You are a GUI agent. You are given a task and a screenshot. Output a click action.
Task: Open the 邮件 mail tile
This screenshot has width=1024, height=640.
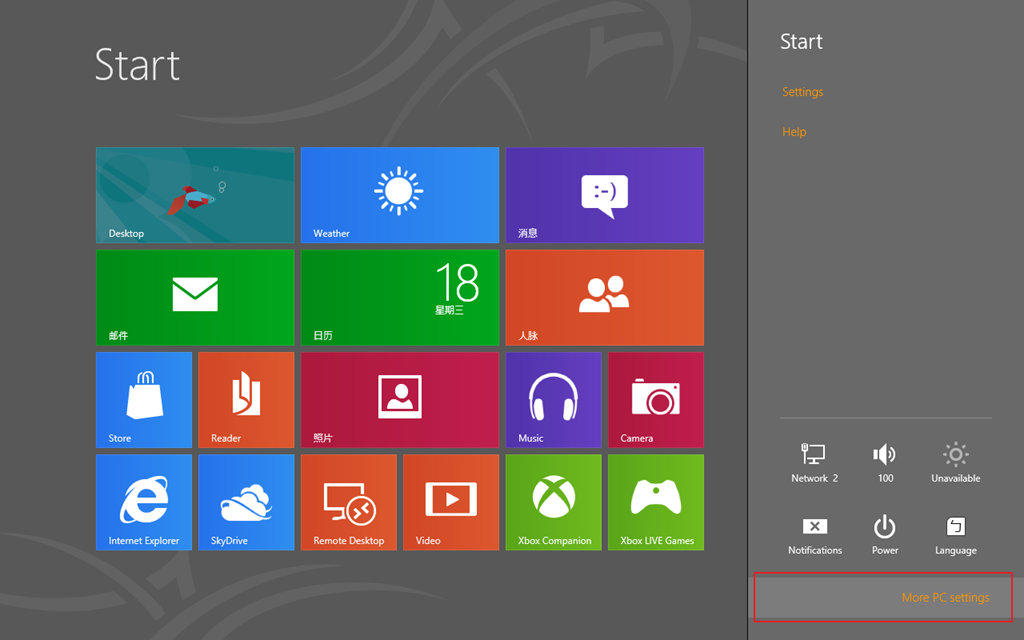(195, 298)
